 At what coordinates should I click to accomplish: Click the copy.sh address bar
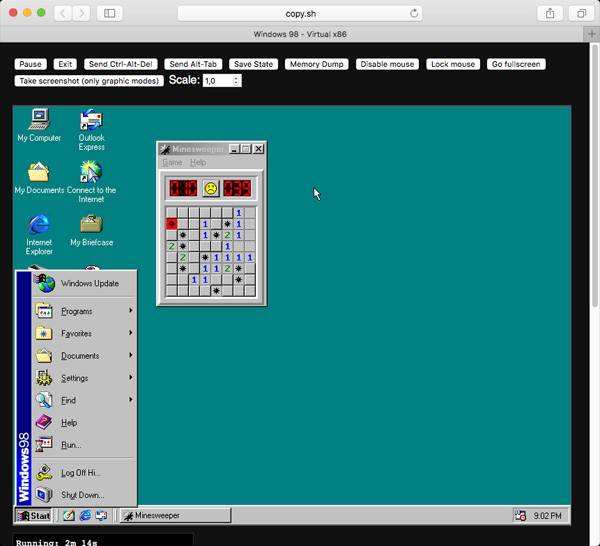(300, 13)
